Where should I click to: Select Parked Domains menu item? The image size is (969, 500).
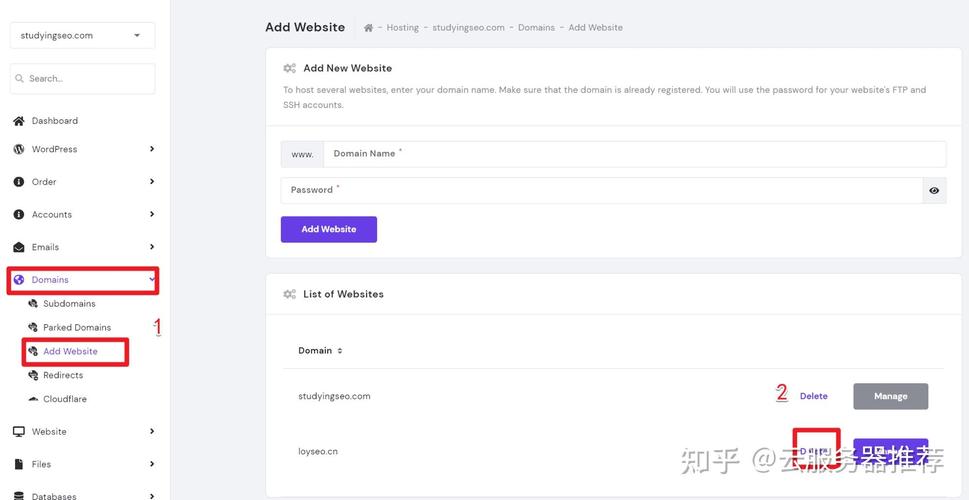tap(76, 328)
